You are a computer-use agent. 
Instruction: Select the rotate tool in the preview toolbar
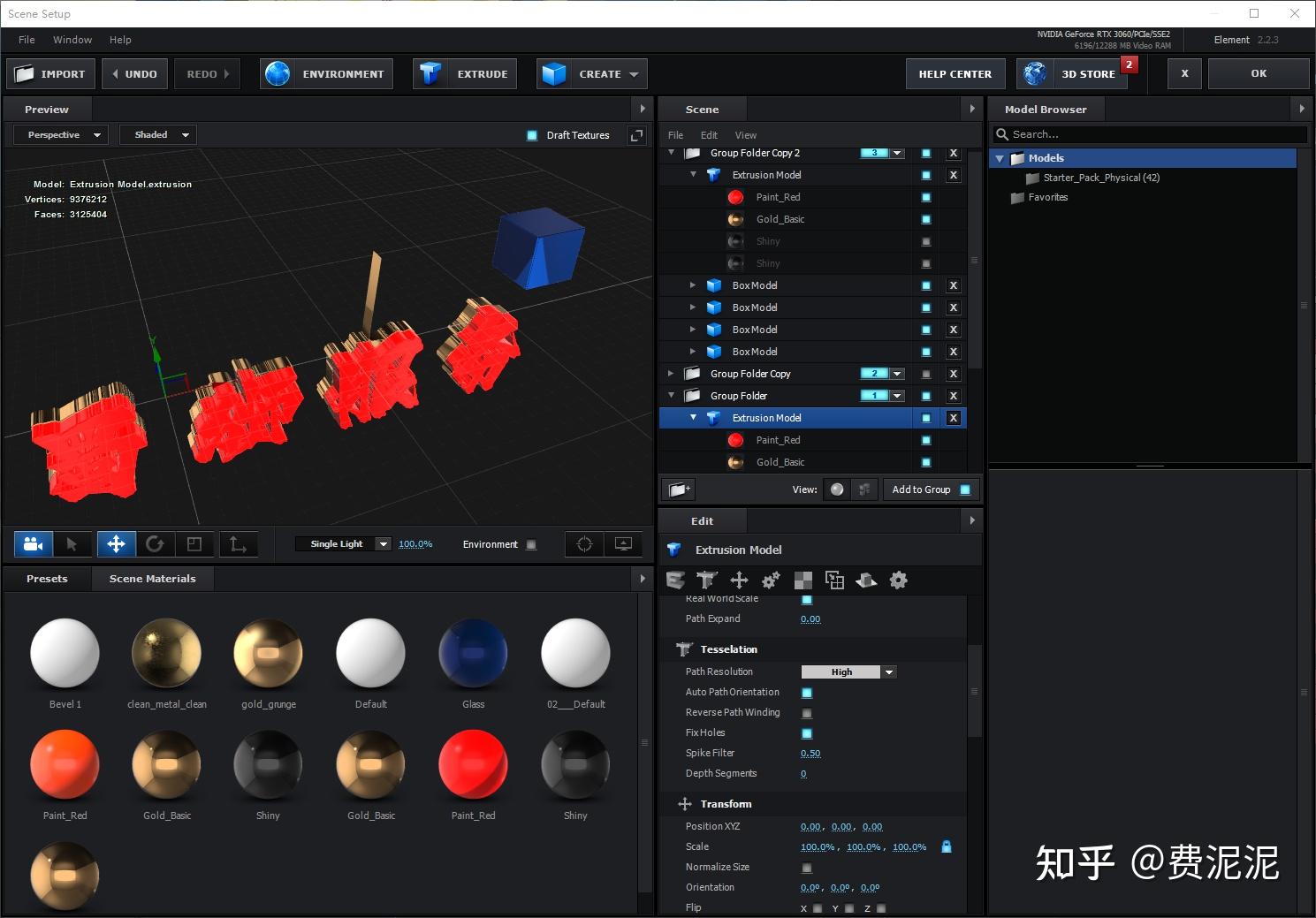tap(156, 543)
